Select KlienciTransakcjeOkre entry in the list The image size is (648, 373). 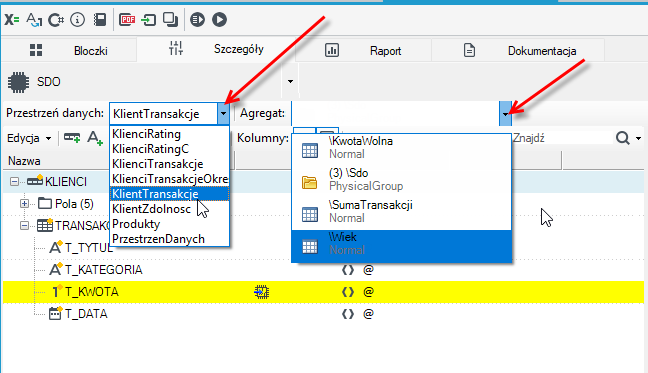point(169,179)
